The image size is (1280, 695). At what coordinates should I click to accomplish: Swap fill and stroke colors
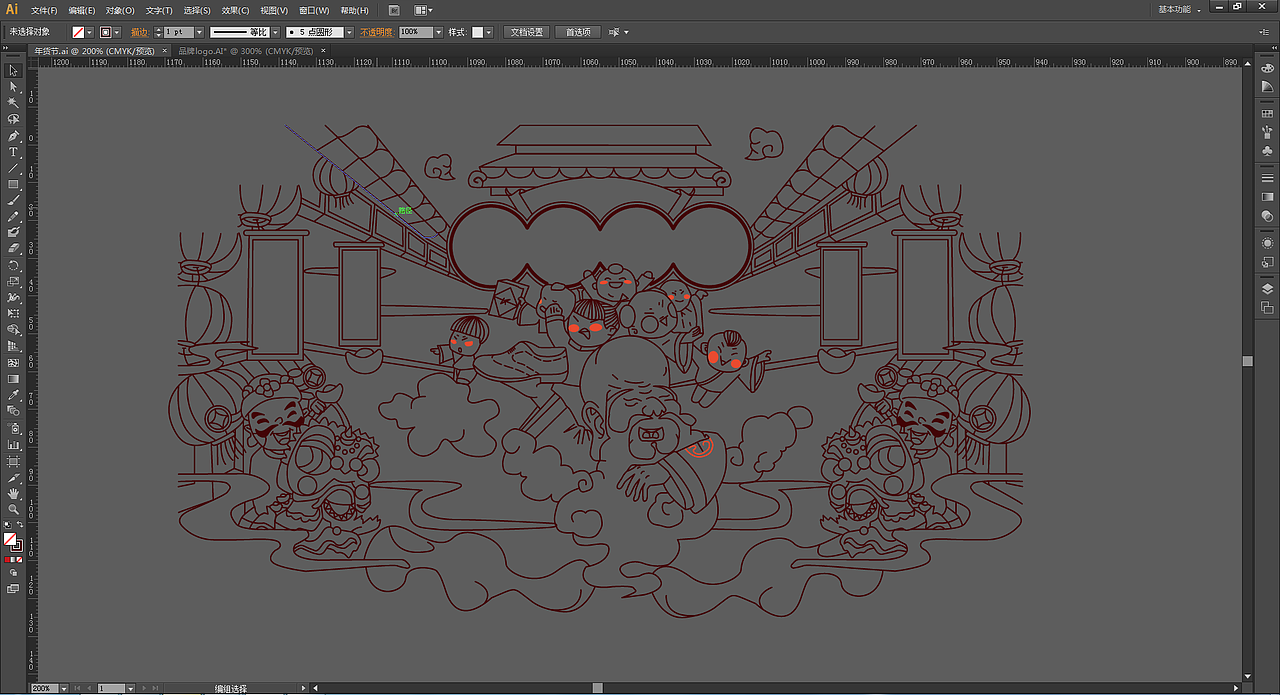(20, 525)
